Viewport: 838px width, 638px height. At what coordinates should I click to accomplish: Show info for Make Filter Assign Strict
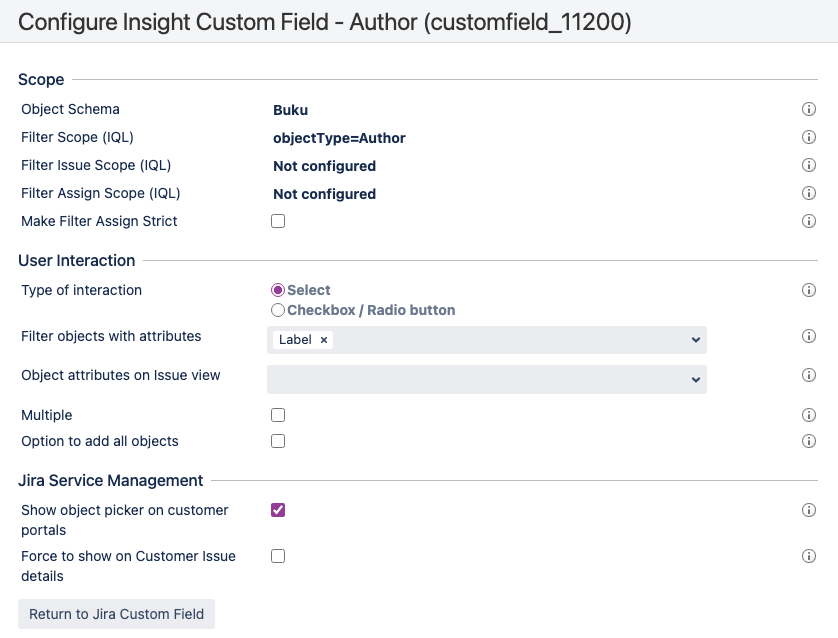809,221
